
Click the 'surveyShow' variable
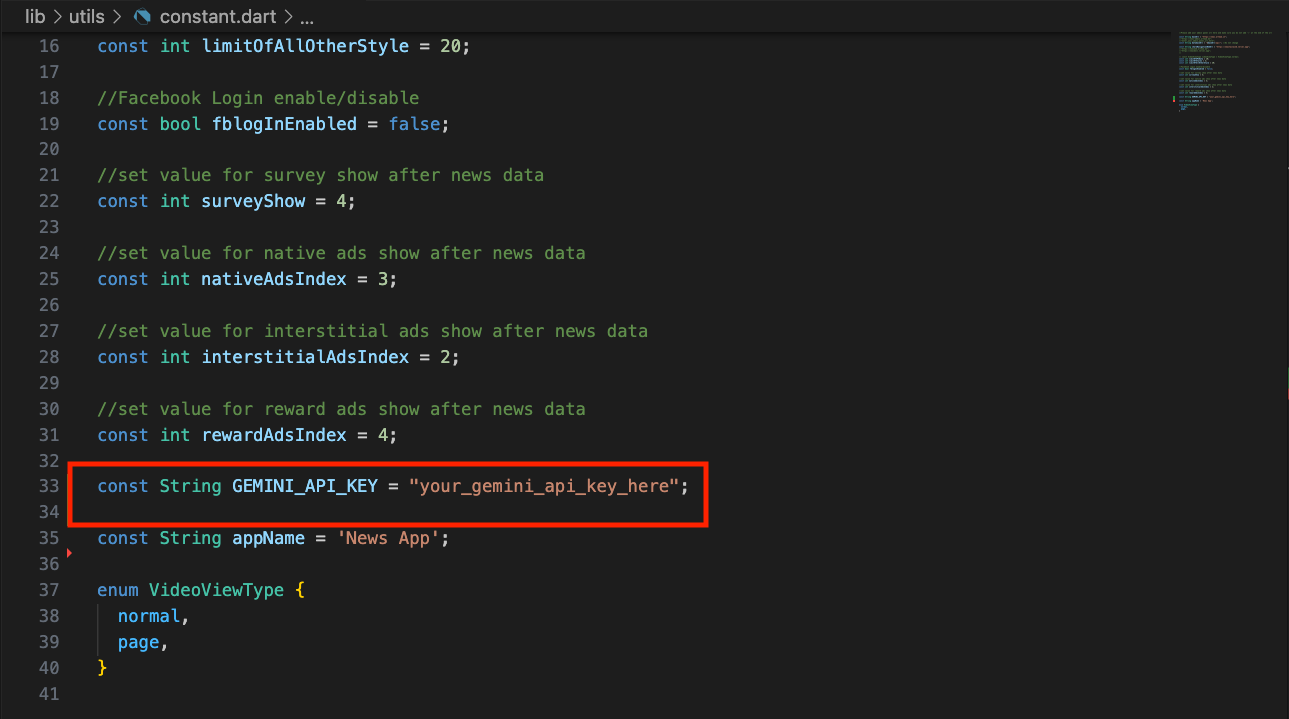tap(253, 201)
